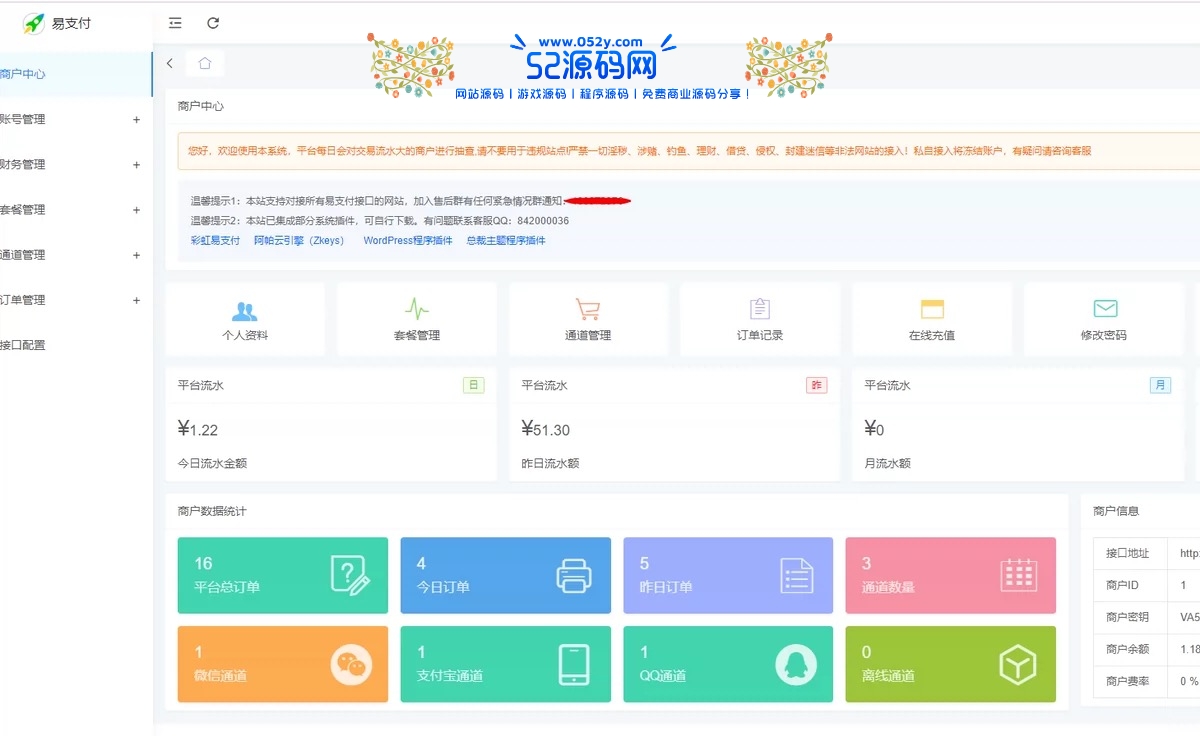The width and height of the screenshot is (1200, 736).
Task: Click the 商户密钥 table cell
Action: [x=1128, y=617]
